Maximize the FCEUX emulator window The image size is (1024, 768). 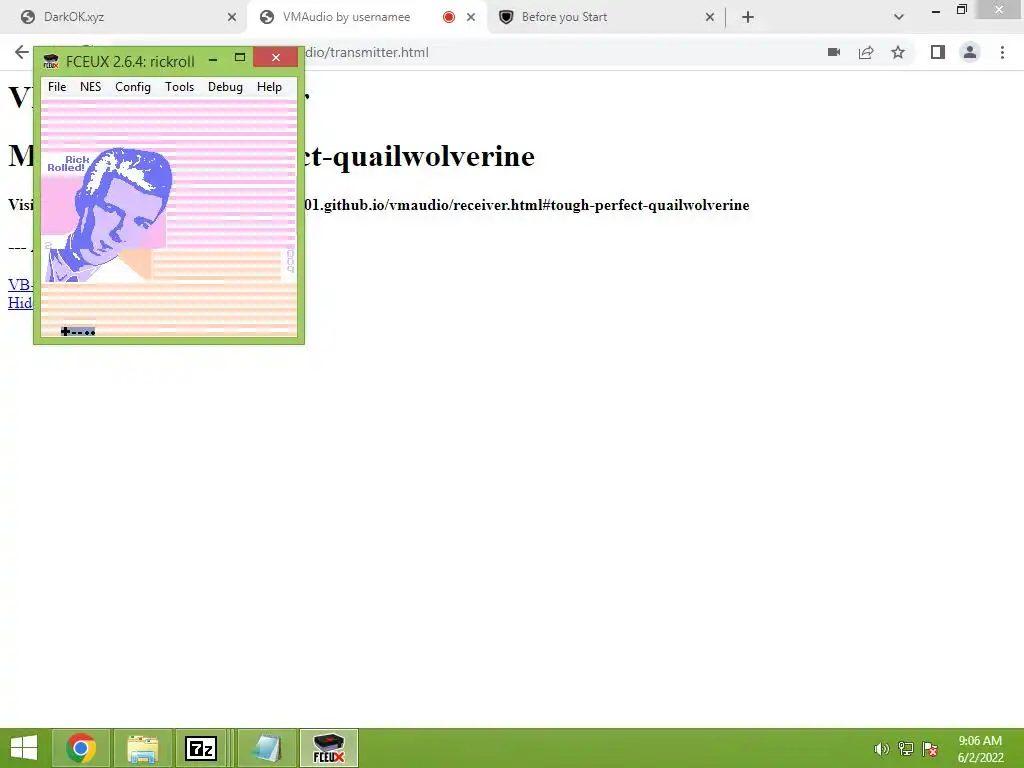240,58
